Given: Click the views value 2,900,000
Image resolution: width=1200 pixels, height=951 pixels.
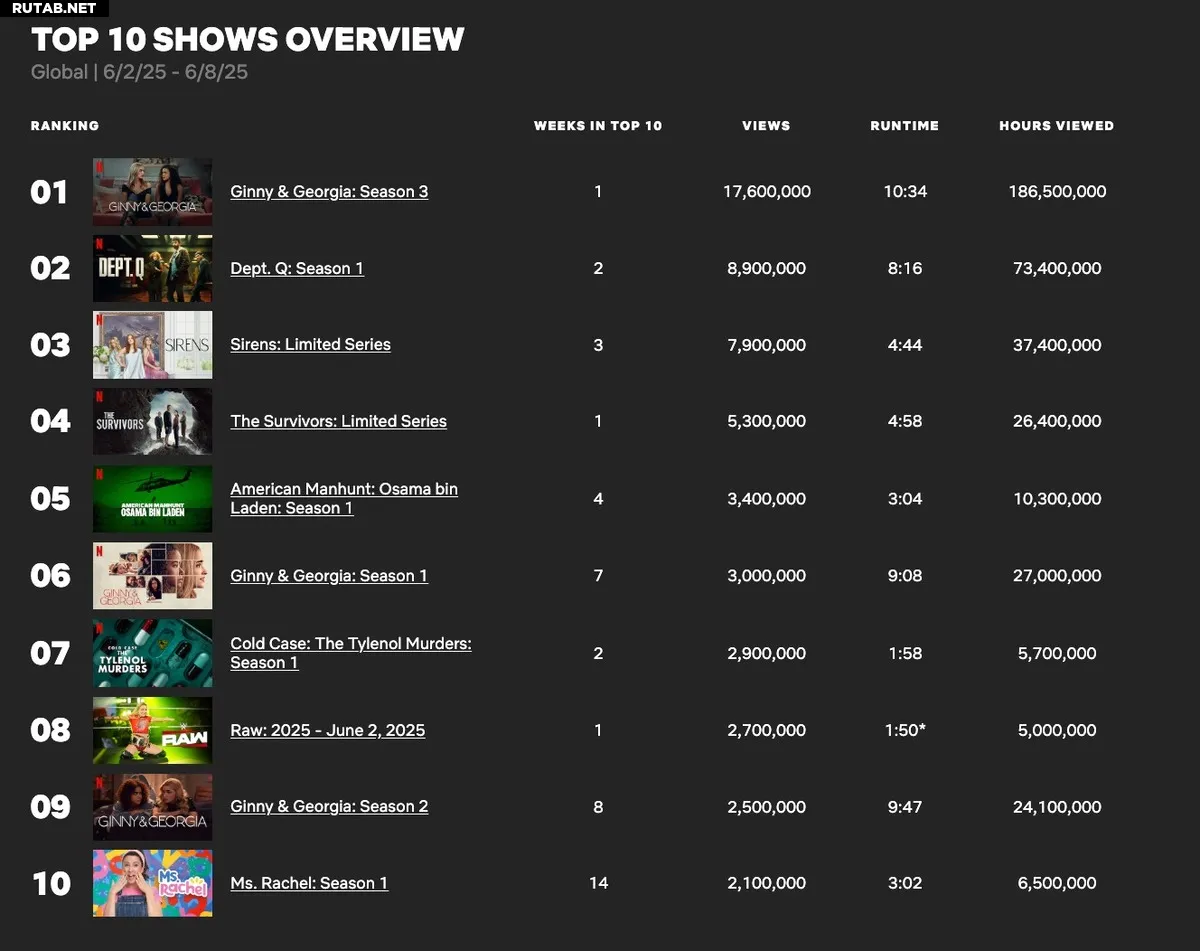Looking at the screenshot, I should tap(767, 653).
